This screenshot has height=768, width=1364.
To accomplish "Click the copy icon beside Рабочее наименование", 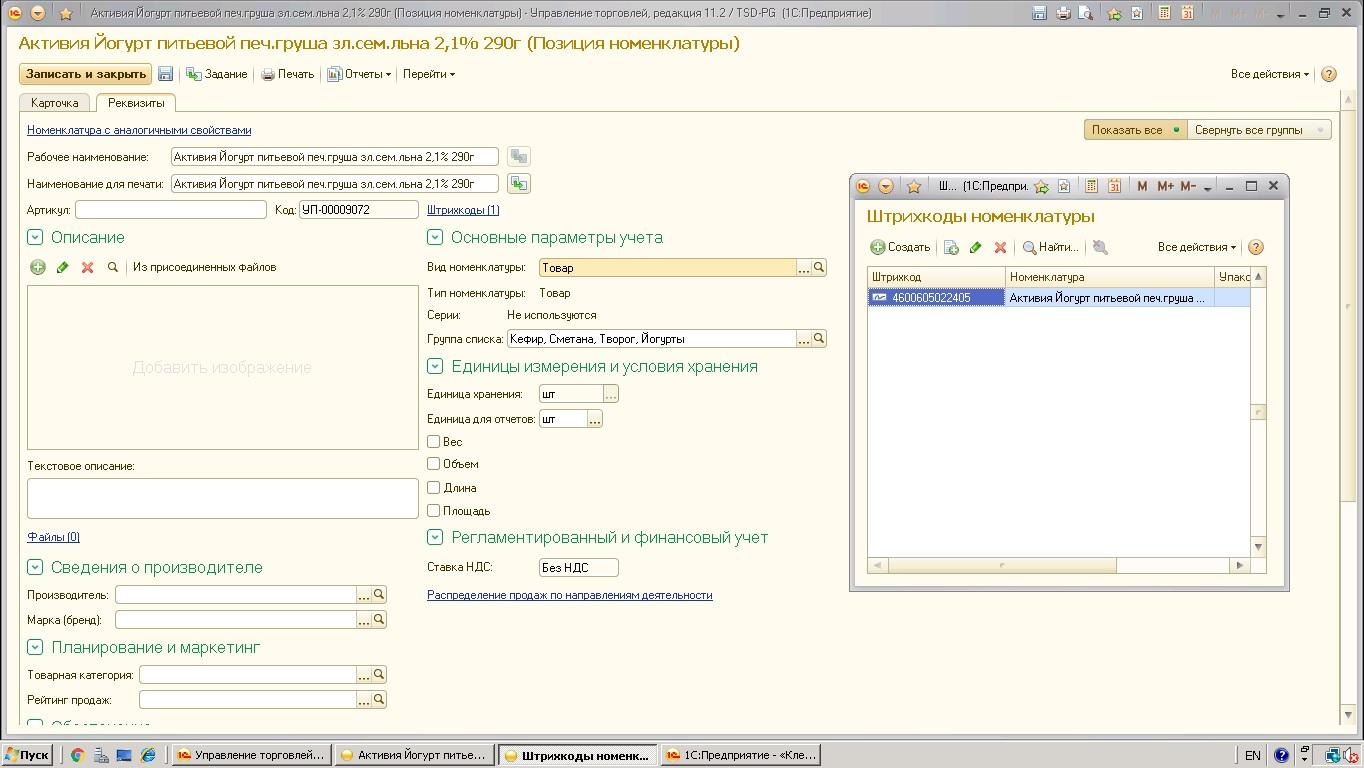I will coord(518,156).
